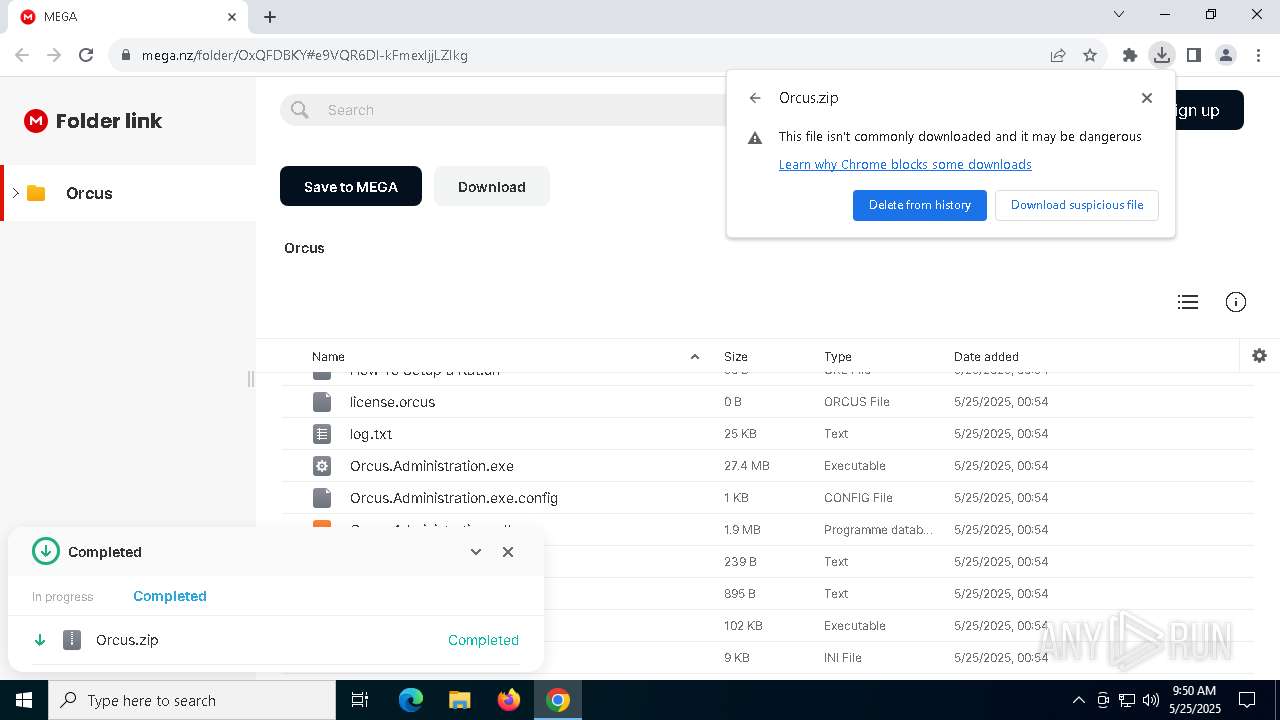Open Windows Start menu
Viewport: 1280px width, 720px height.
(24, 700)
